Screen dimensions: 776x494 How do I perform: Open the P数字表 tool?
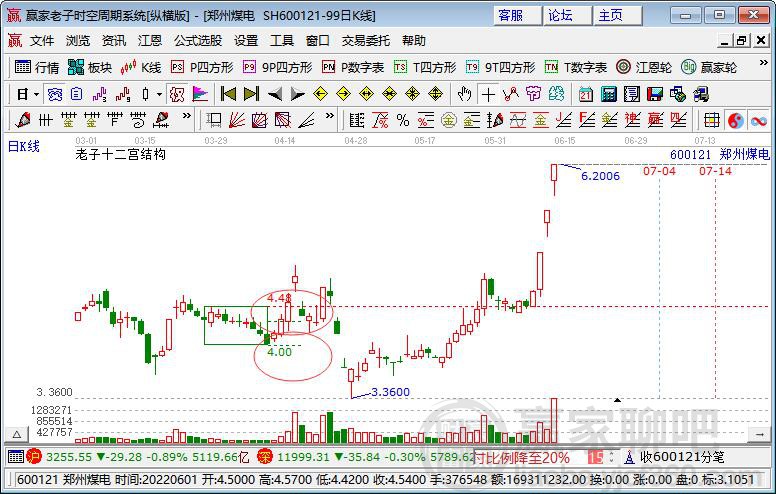353,67
